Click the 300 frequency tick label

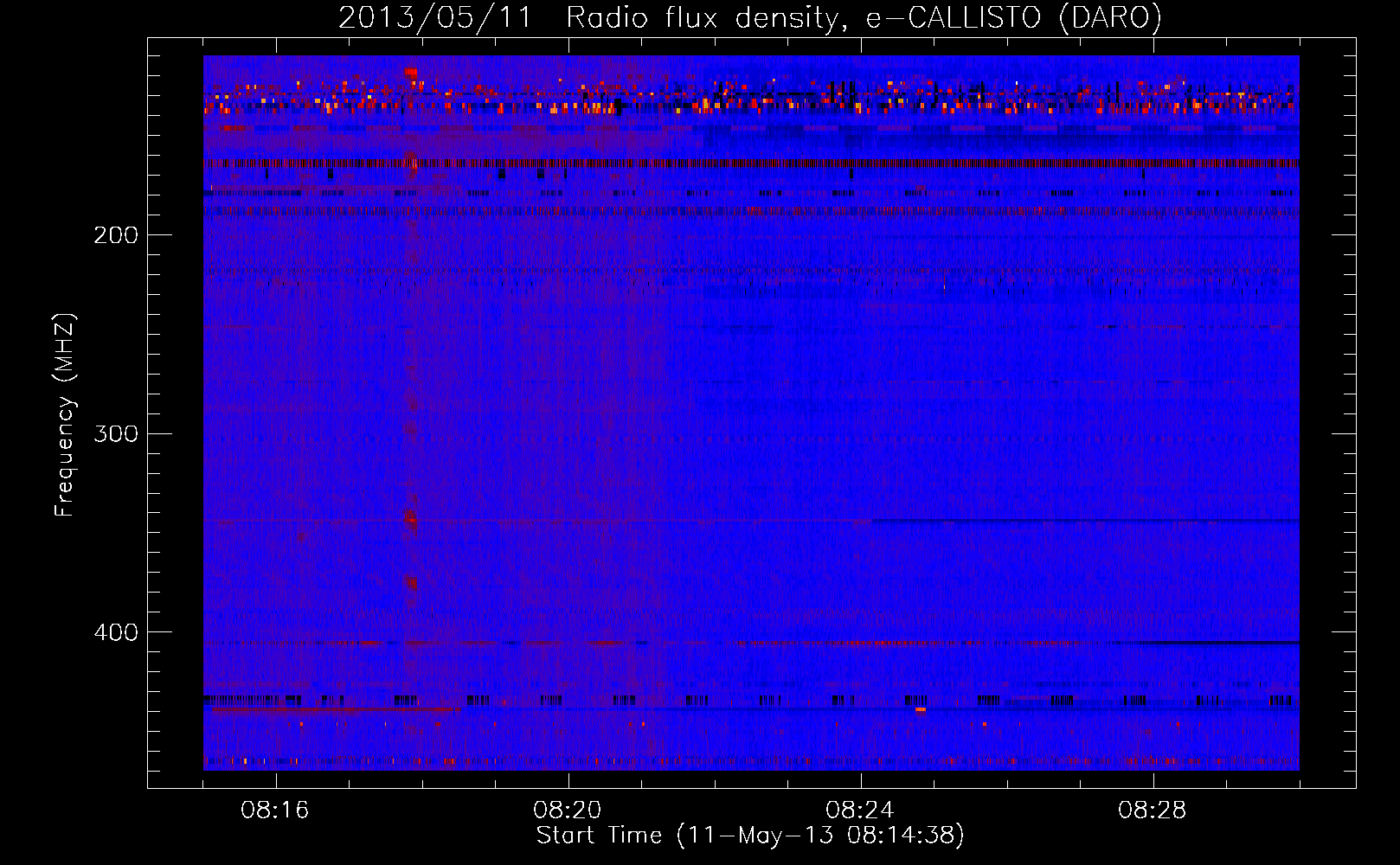pyautogui.click(x=116, y=433)
